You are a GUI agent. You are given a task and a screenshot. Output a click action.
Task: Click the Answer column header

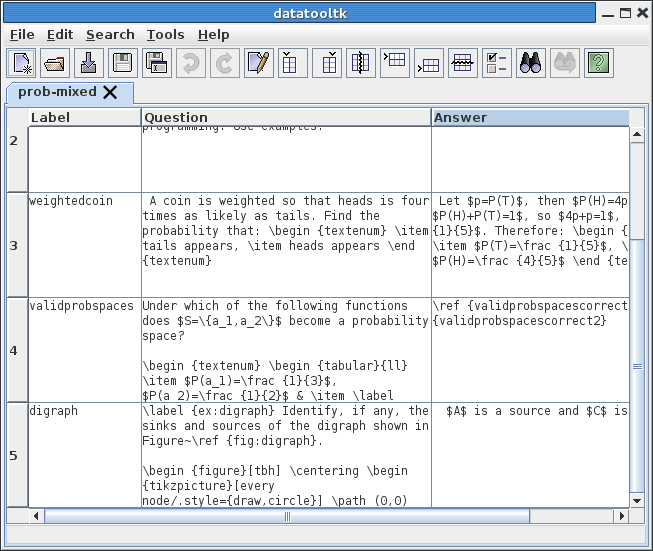(x=530, y=117)
